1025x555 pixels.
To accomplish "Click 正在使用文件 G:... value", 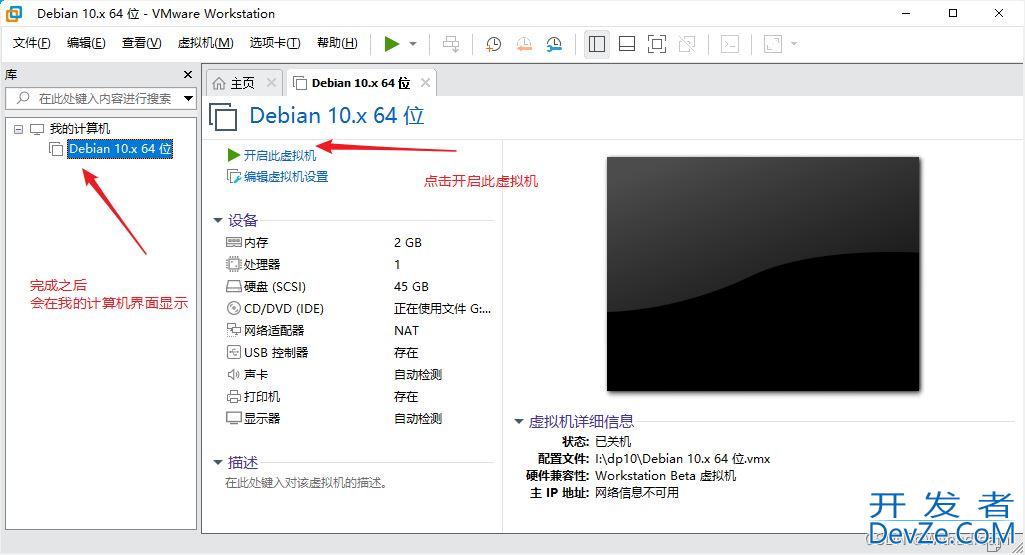I will [442, 309].
